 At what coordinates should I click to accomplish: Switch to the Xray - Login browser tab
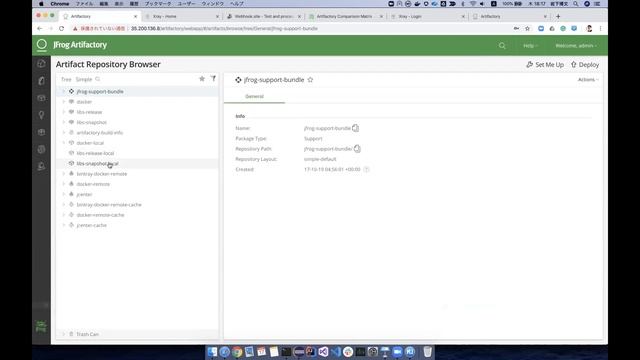pos(428,16)
